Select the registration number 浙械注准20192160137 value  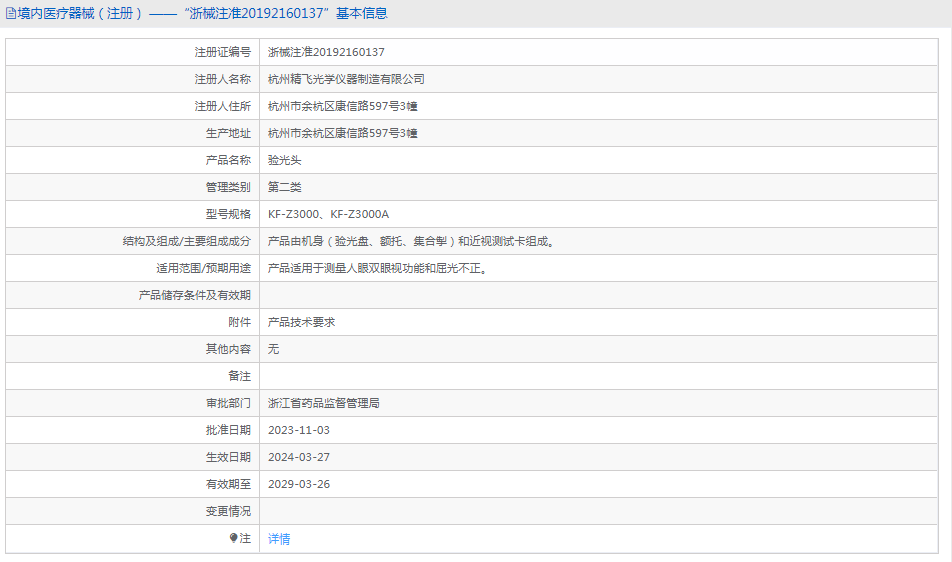(326, 52)
